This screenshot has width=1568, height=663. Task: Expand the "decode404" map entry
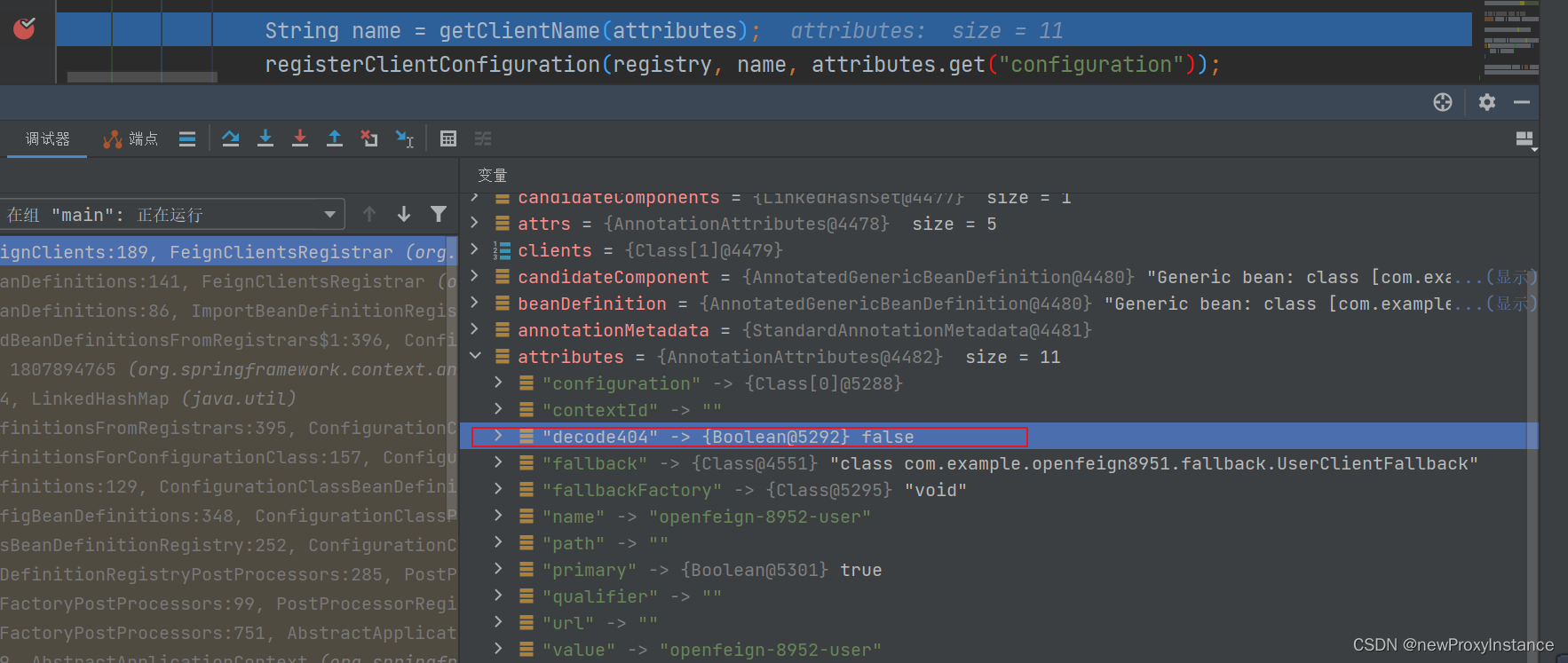point(499,436)
